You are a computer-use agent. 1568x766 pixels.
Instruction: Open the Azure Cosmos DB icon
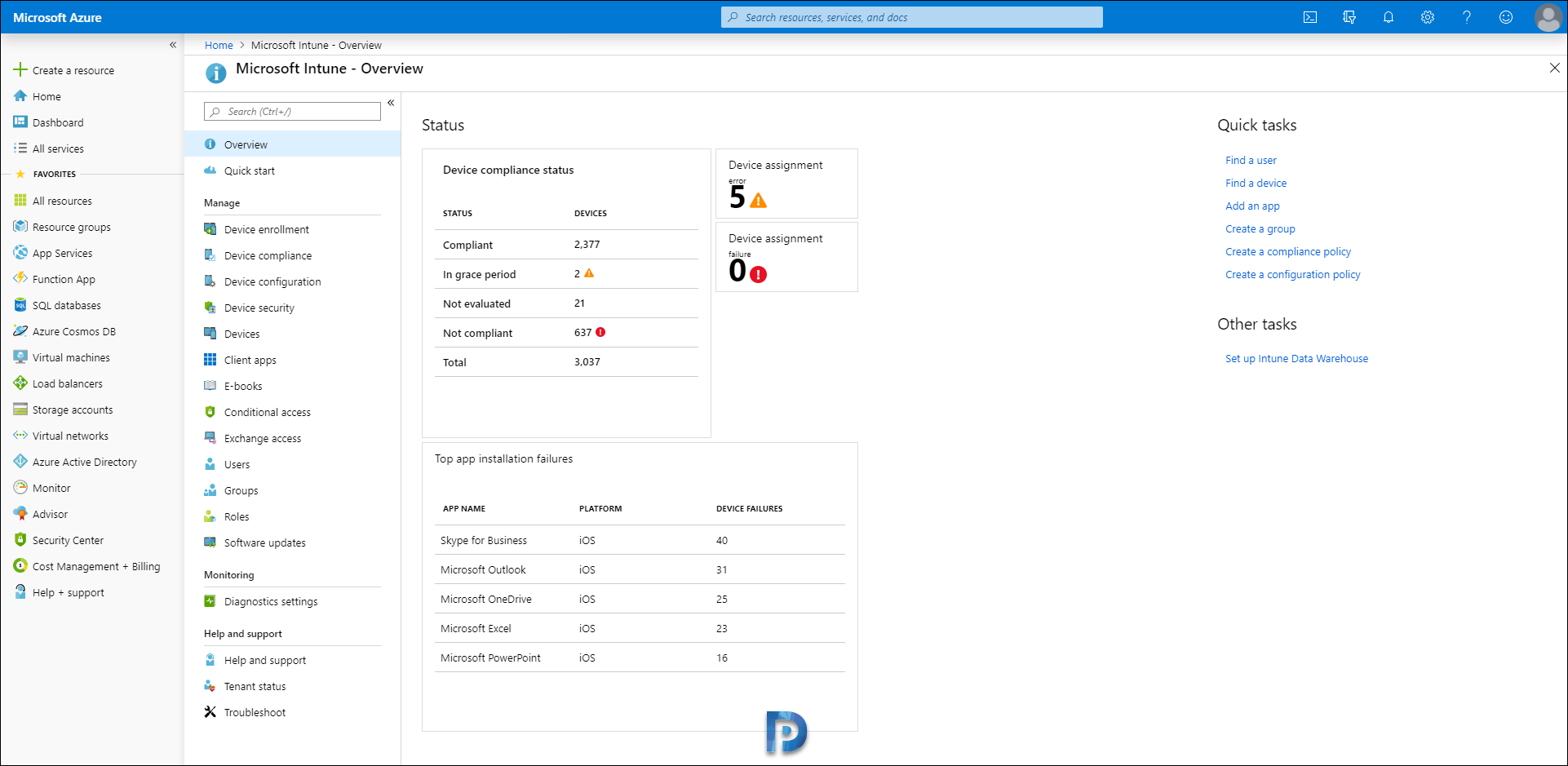click(20, 331)
